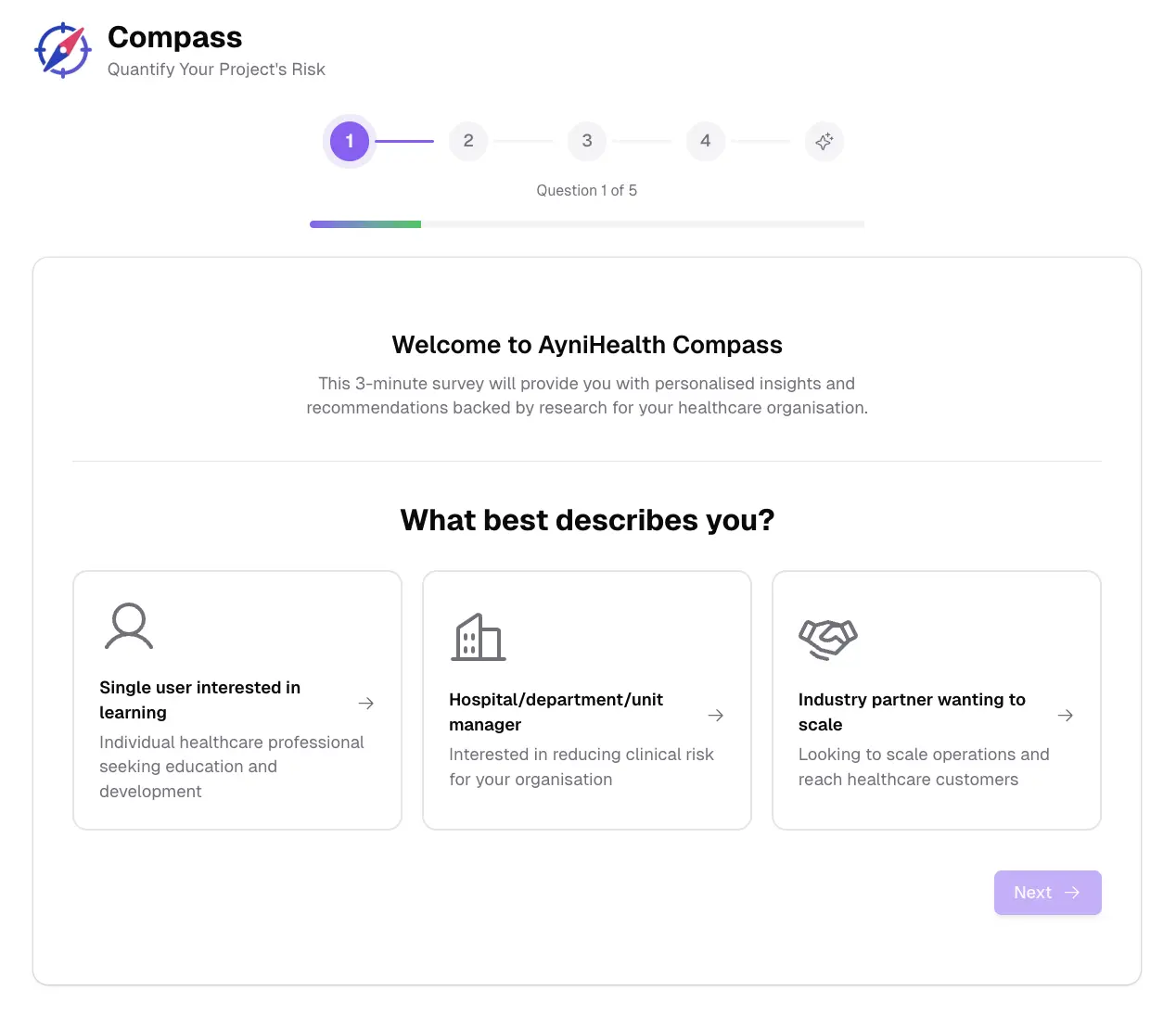Select the handshake icon for industry partner
This screenshot has width=1176, height=1016.
tap(828, 639)
